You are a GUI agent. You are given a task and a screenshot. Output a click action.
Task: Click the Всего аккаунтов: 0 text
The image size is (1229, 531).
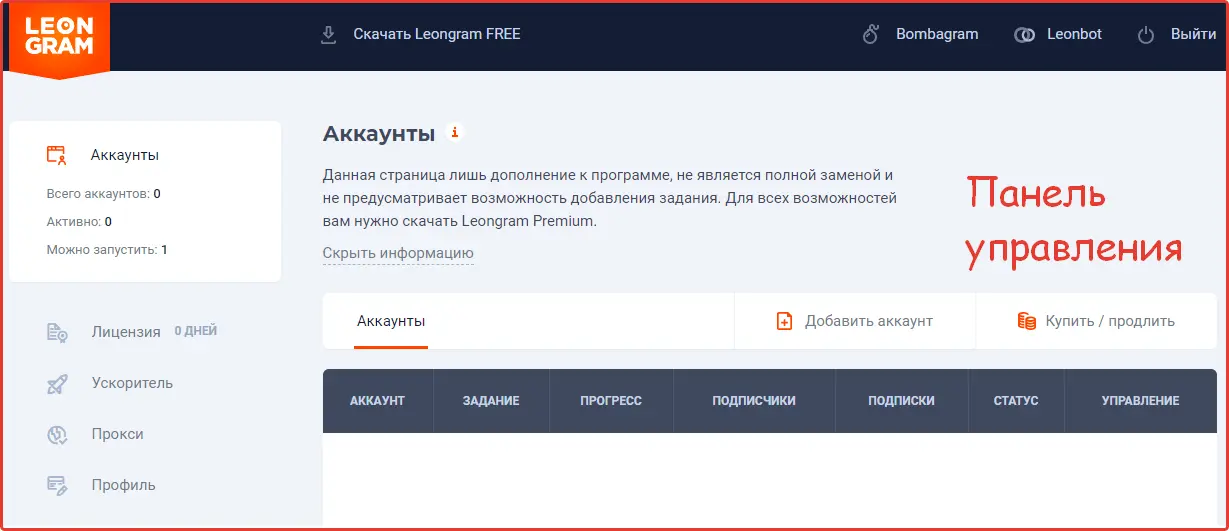tap(104, 194)
